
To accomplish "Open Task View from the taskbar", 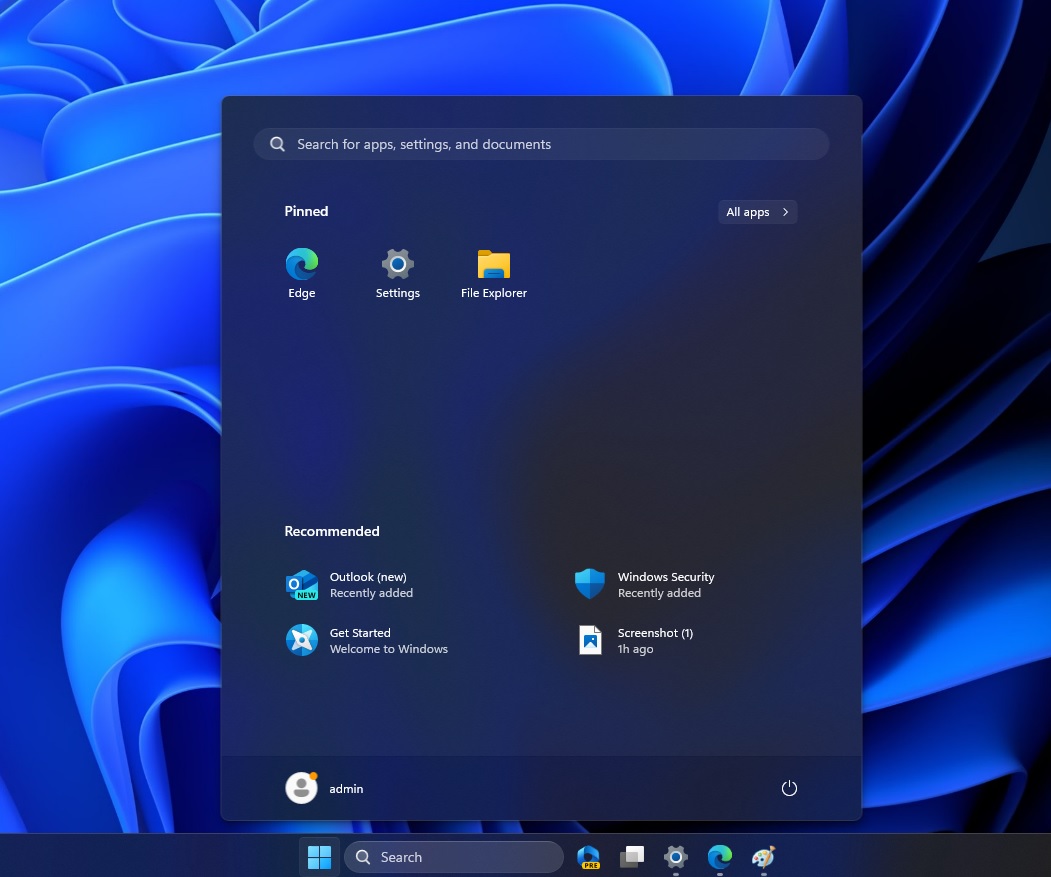I will point(632,857).
